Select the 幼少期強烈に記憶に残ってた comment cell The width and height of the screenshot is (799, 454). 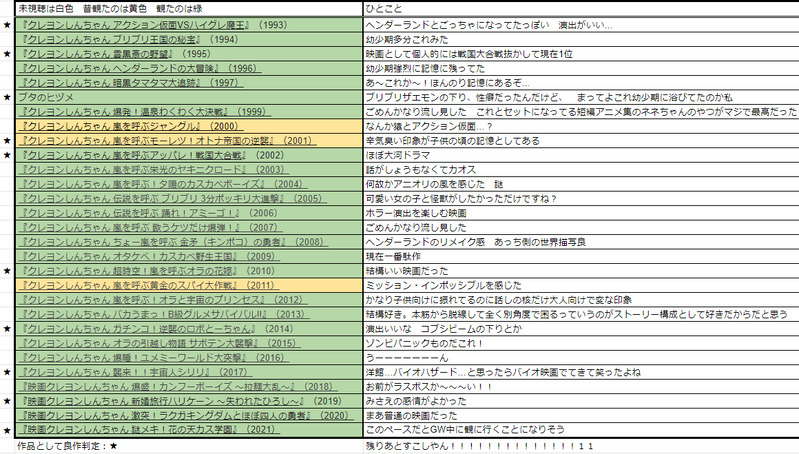(581, 68)
